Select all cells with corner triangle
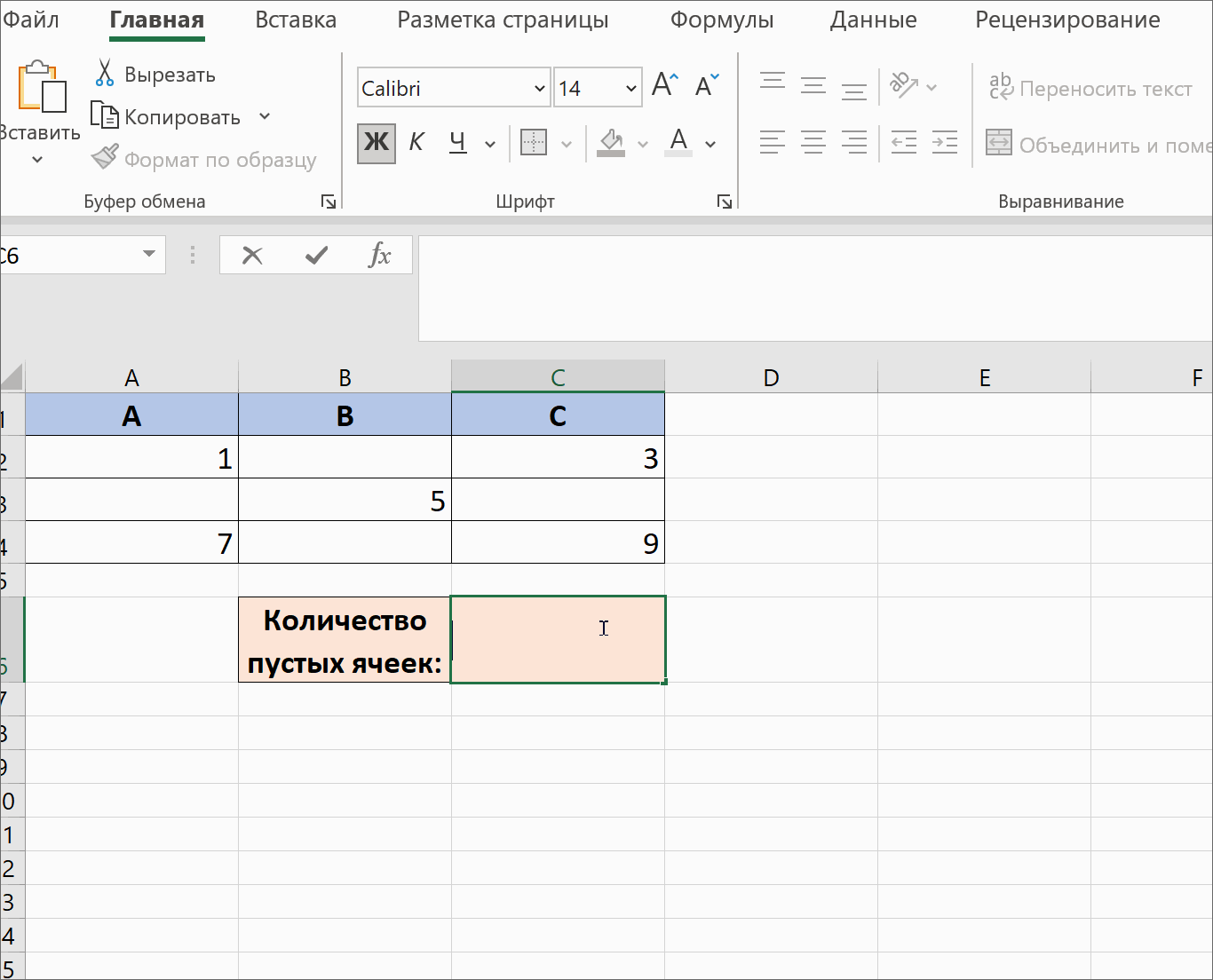Image resolution: width=1213 pixels, height=980 pixels. click(x=12, y=376)
